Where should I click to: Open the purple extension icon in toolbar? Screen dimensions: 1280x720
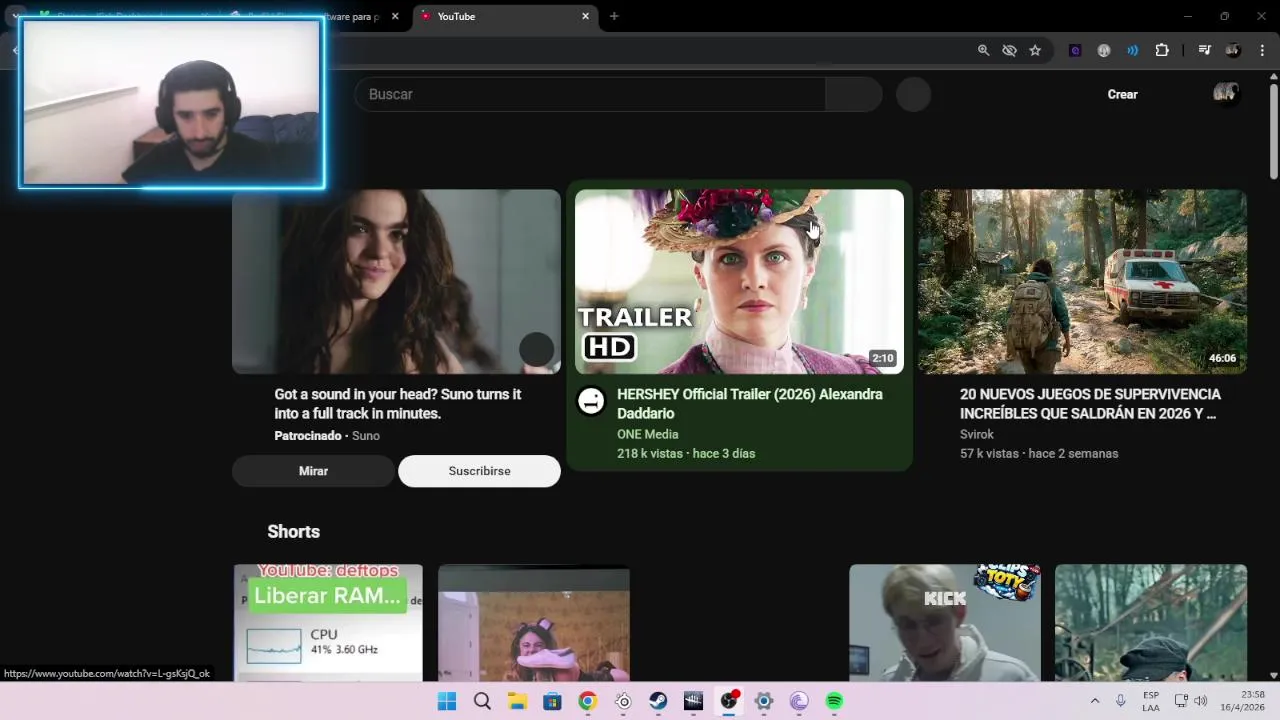(1075, 50)
